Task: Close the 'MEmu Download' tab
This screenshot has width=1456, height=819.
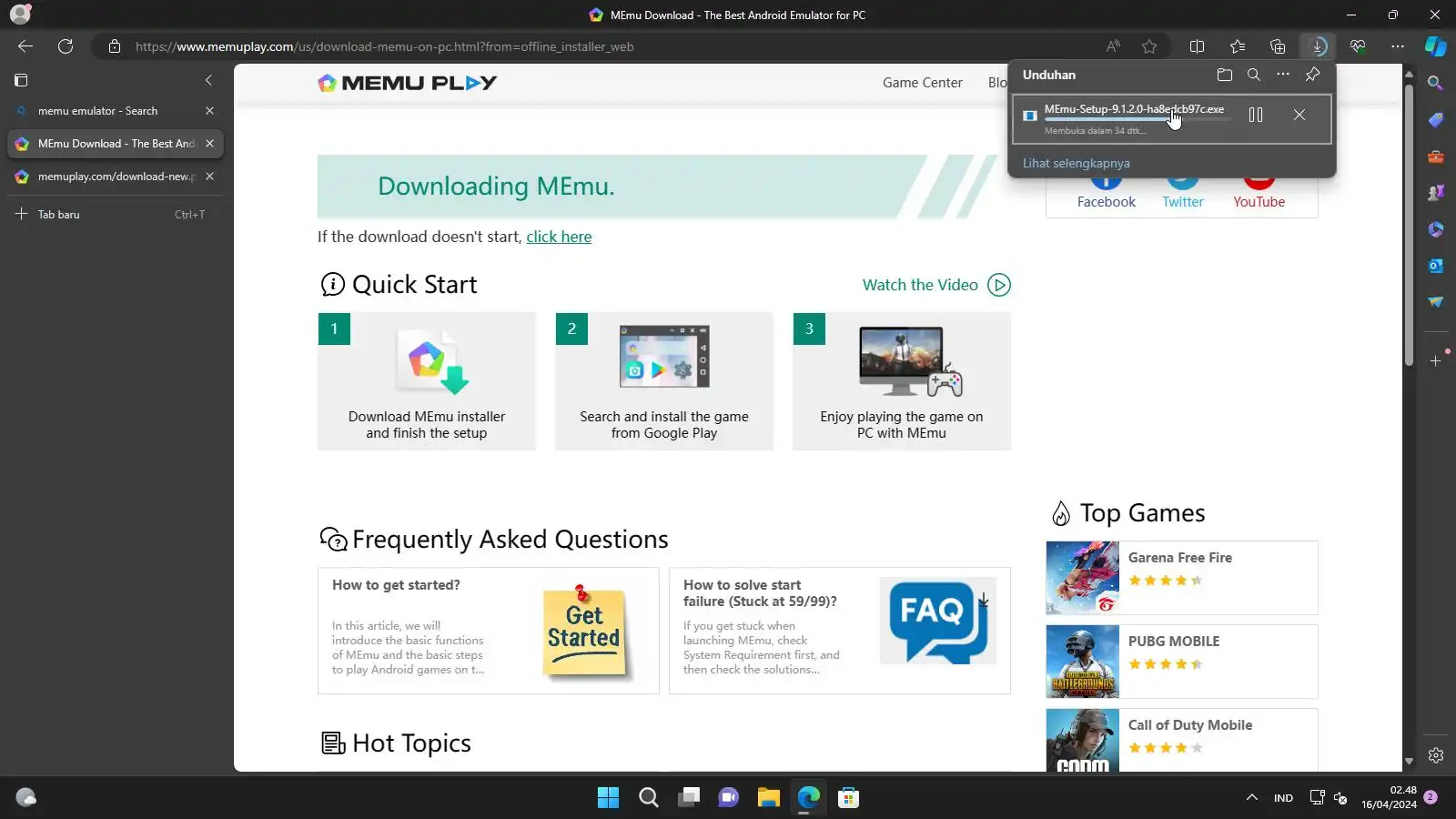Action: click(x=209, y=144)
